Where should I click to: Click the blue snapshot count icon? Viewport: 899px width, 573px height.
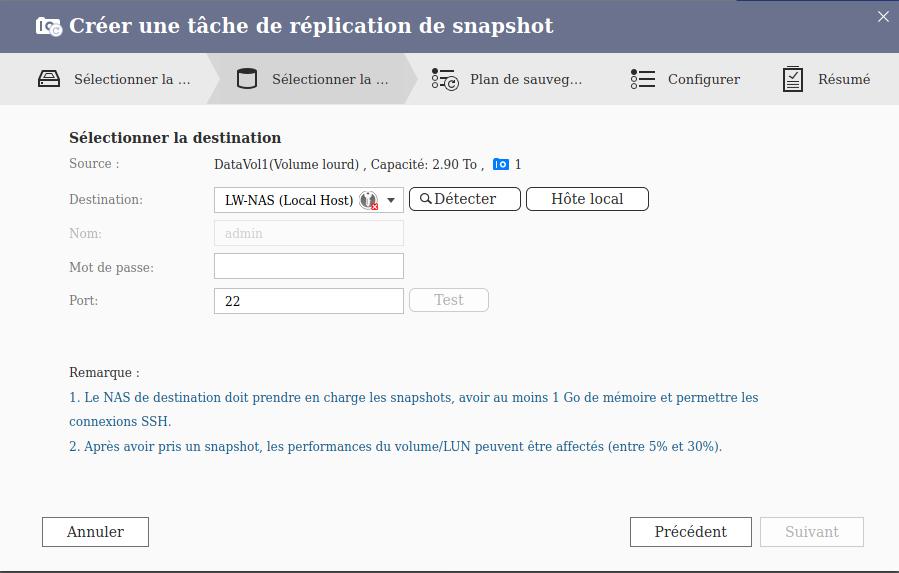pyautogui.click(x=501, y=164)
